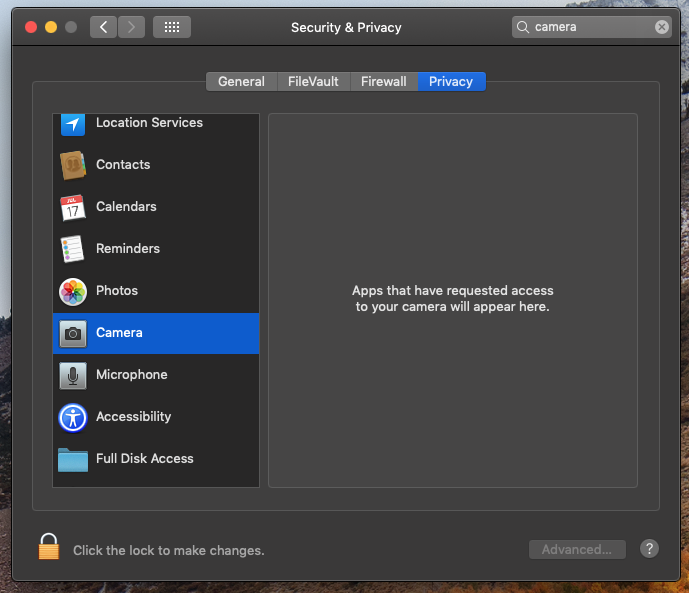Open help with the question mark button
The width and height of the screenshot is (689, 593).
coord(649,549)
